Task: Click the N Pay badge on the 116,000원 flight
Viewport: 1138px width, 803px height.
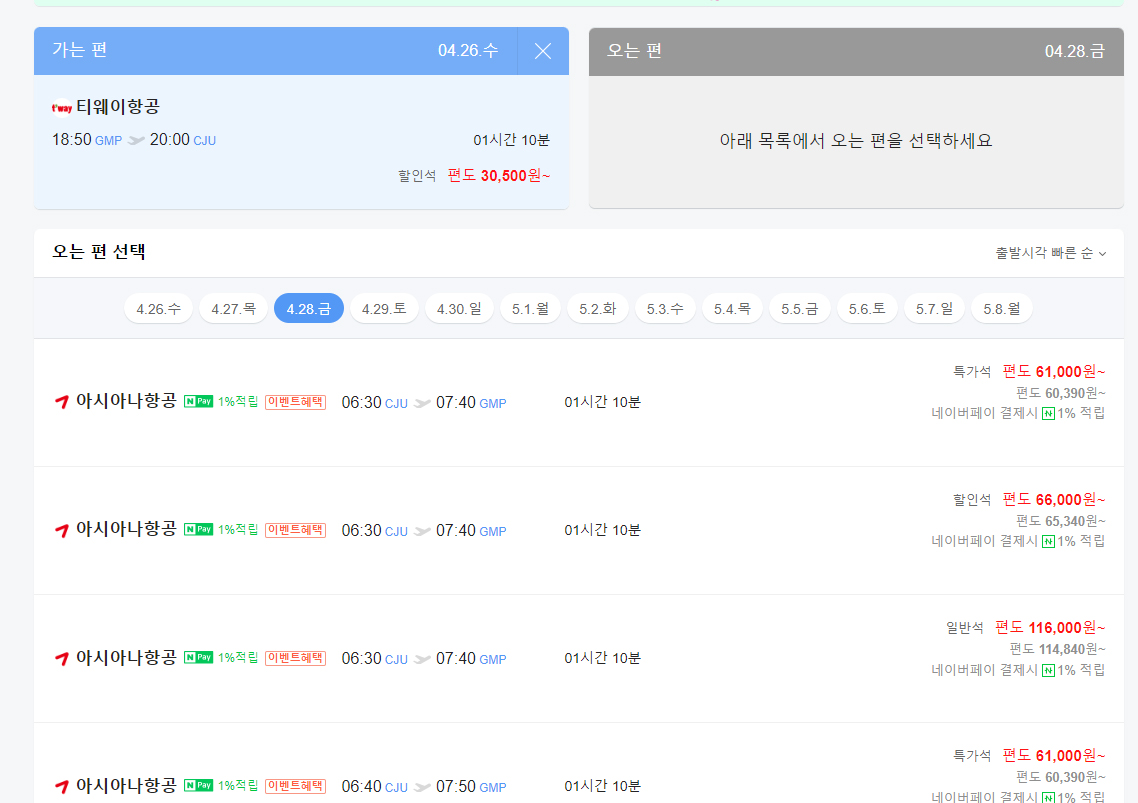Action: click(x=198, y=658)
